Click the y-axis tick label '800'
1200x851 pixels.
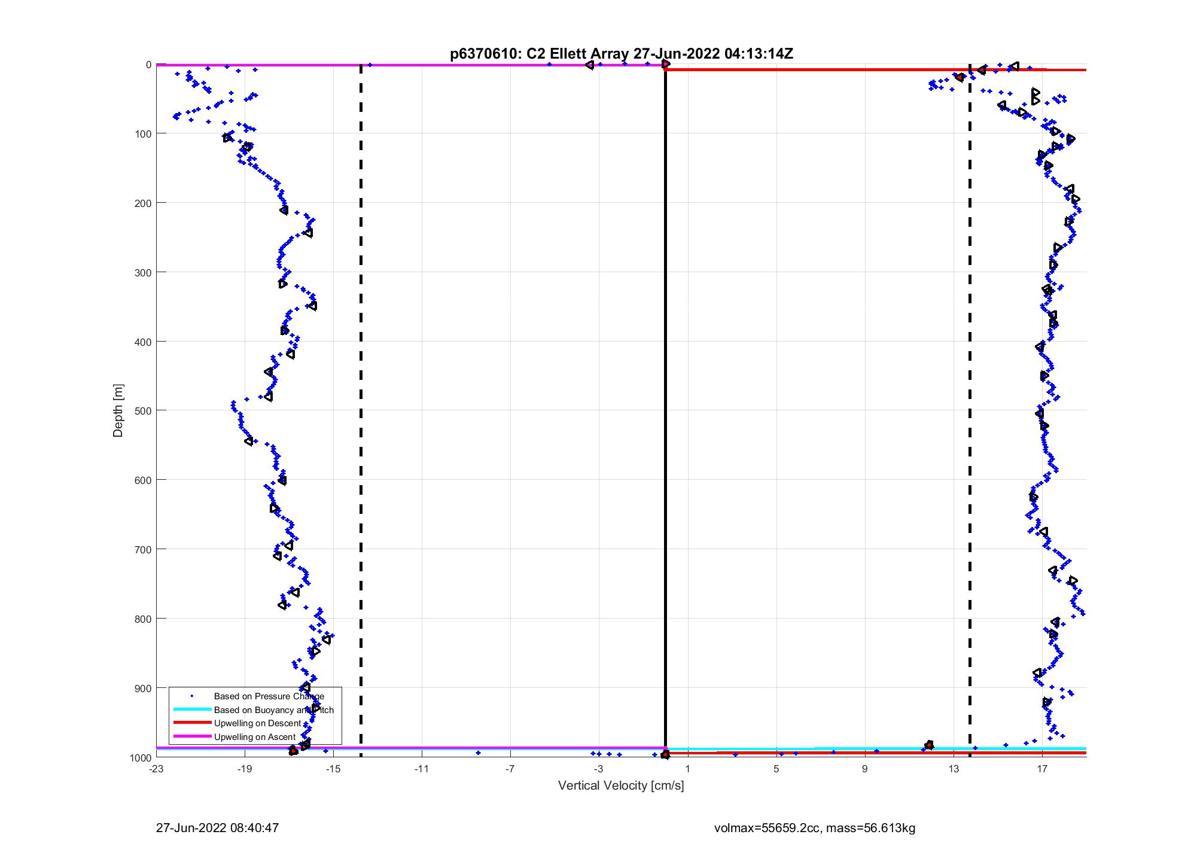(143, 618)
